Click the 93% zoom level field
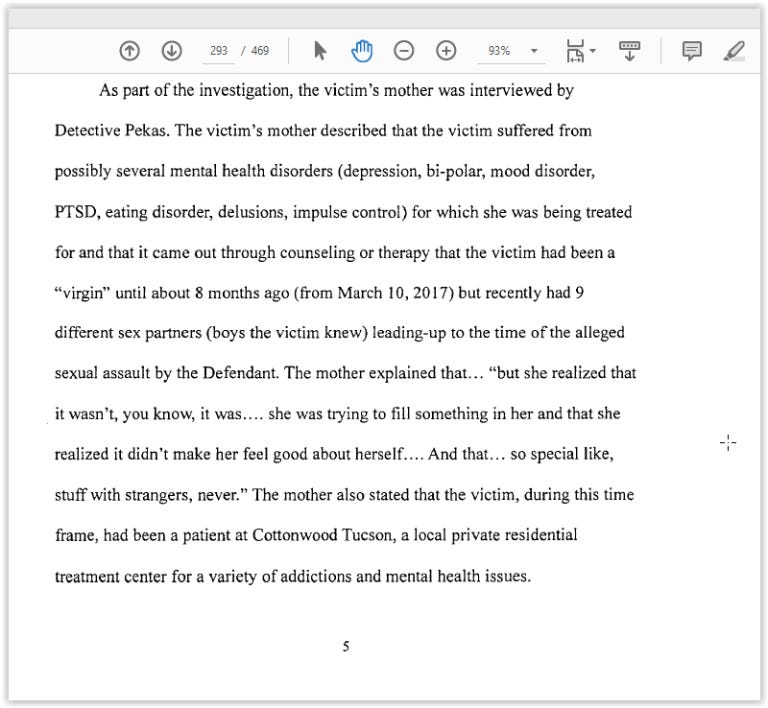 [x=499, y=51]
